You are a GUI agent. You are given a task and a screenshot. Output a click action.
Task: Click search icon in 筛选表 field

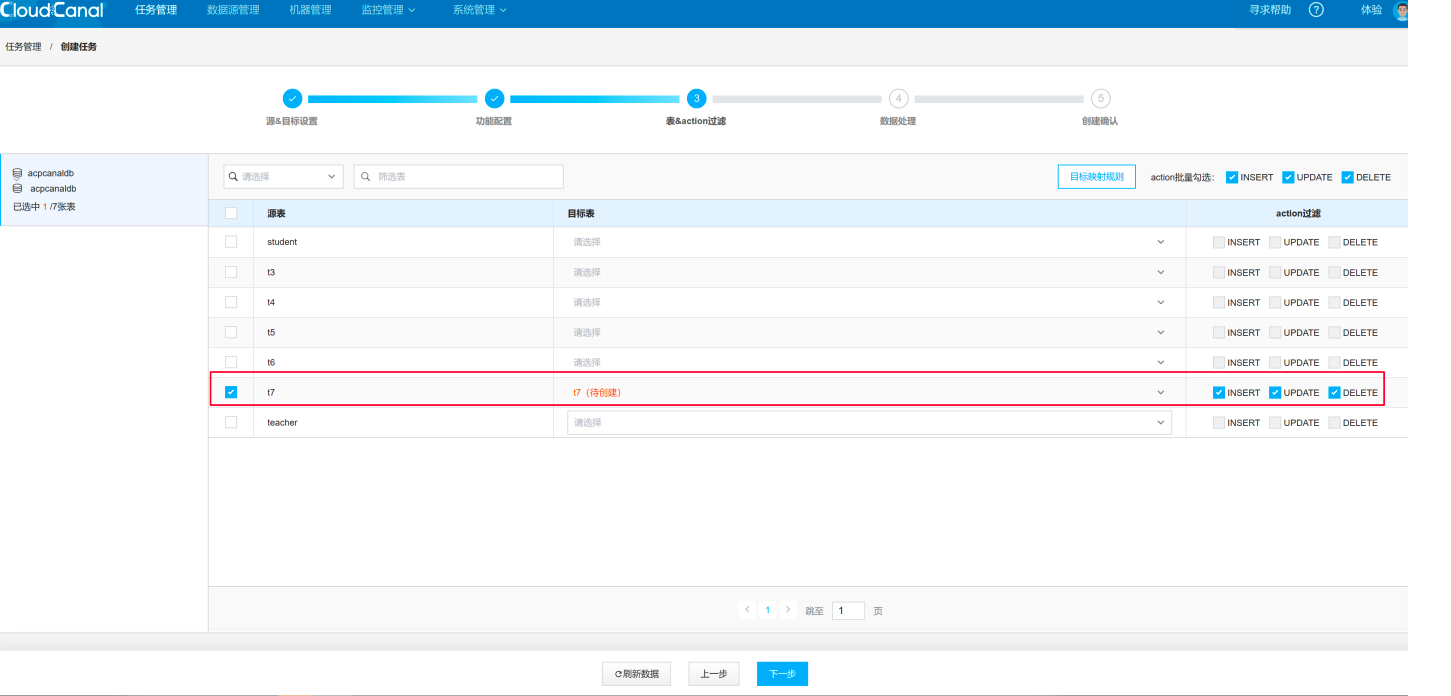tap(366, 176)
